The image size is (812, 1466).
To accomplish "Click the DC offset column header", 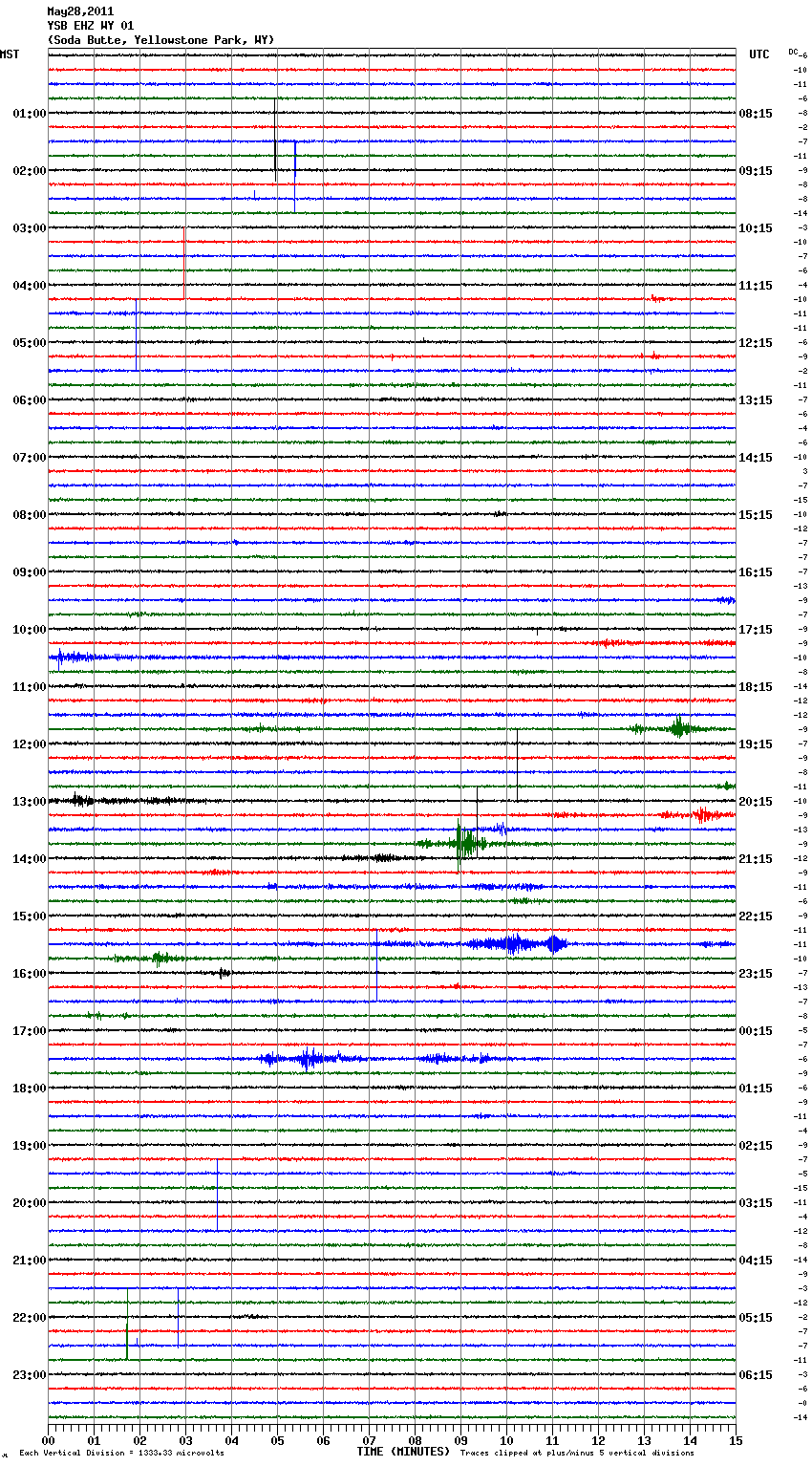I will tap(793, 52).
